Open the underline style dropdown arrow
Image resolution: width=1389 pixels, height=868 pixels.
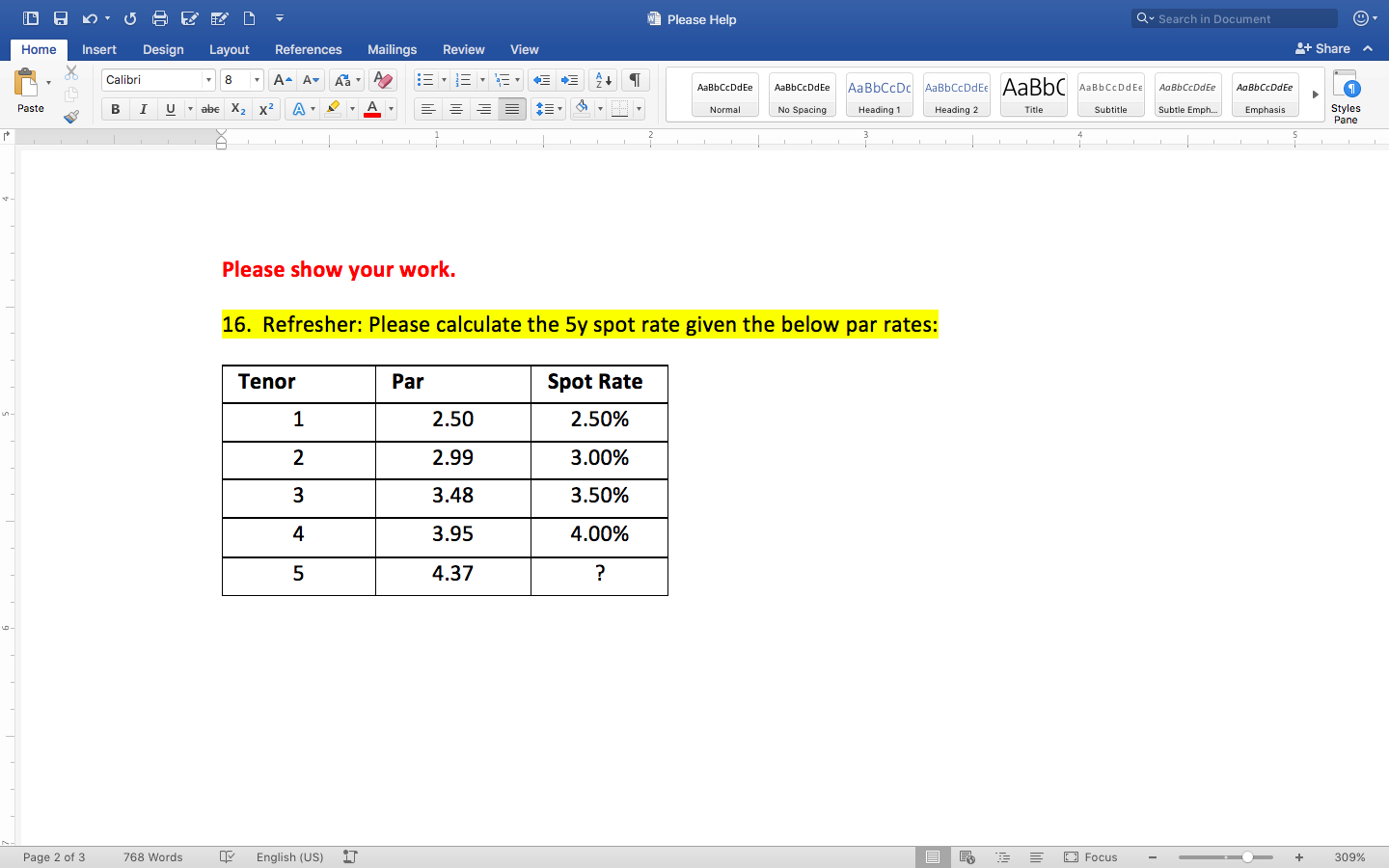click(x=189, y=109)
